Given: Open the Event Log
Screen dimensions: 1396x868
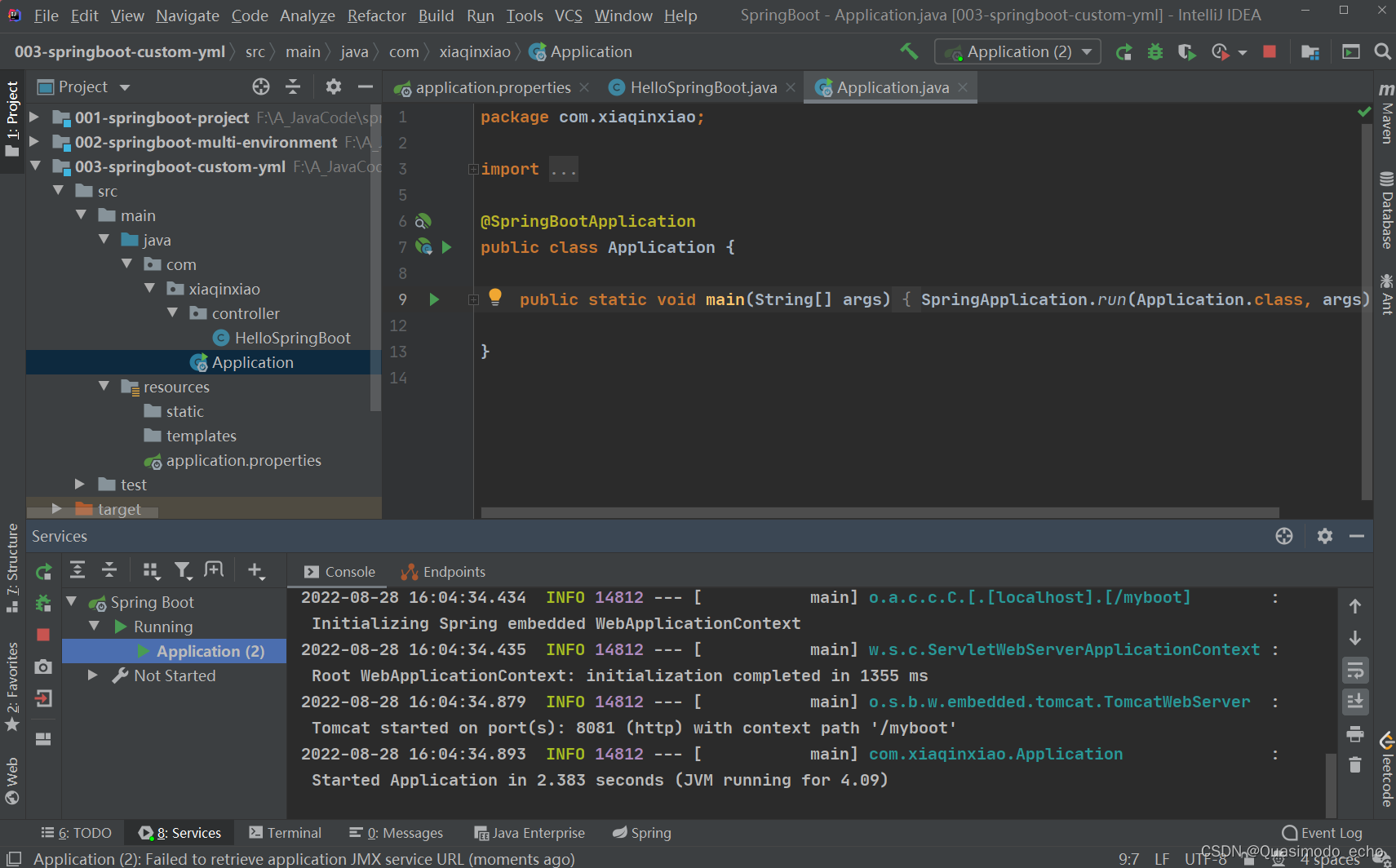Looking at the screenshot, I should click(1323, 833).
